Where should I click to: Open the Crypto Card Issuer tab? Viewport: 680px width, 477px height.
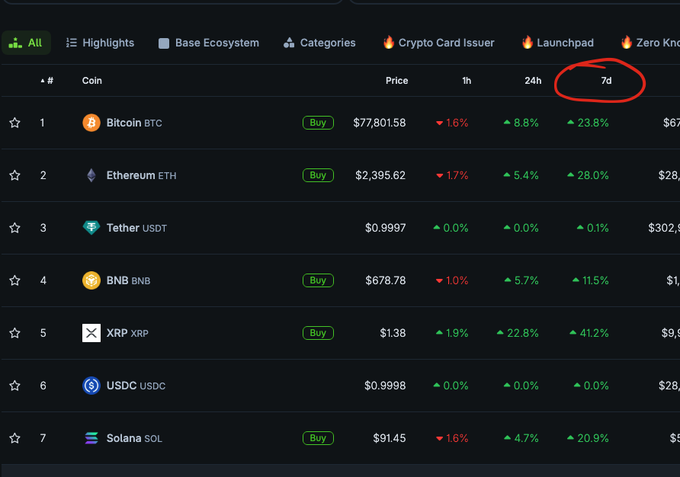coord(438,42)
